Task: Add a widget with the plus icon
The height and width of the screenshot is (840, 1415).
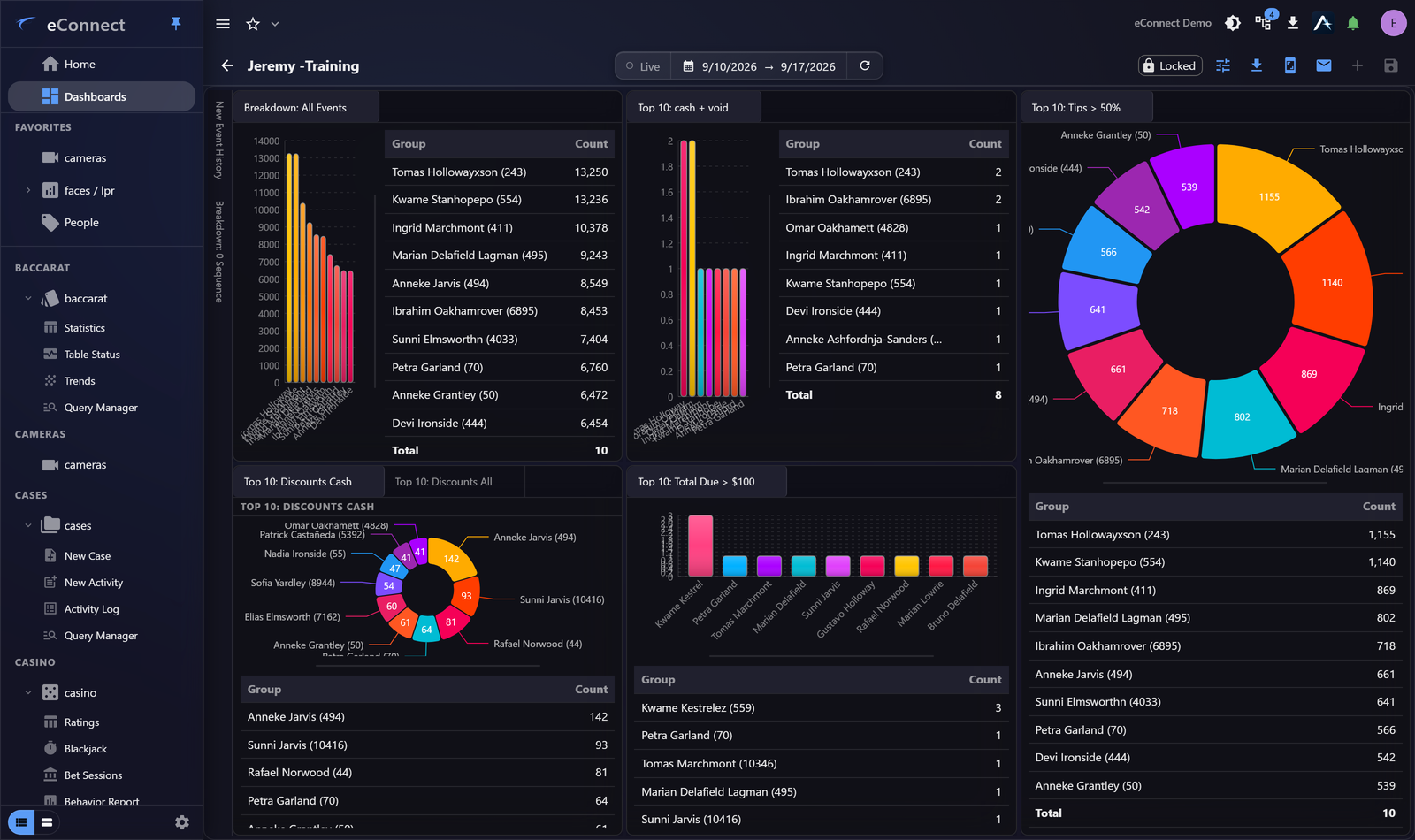Action: 1358,65
